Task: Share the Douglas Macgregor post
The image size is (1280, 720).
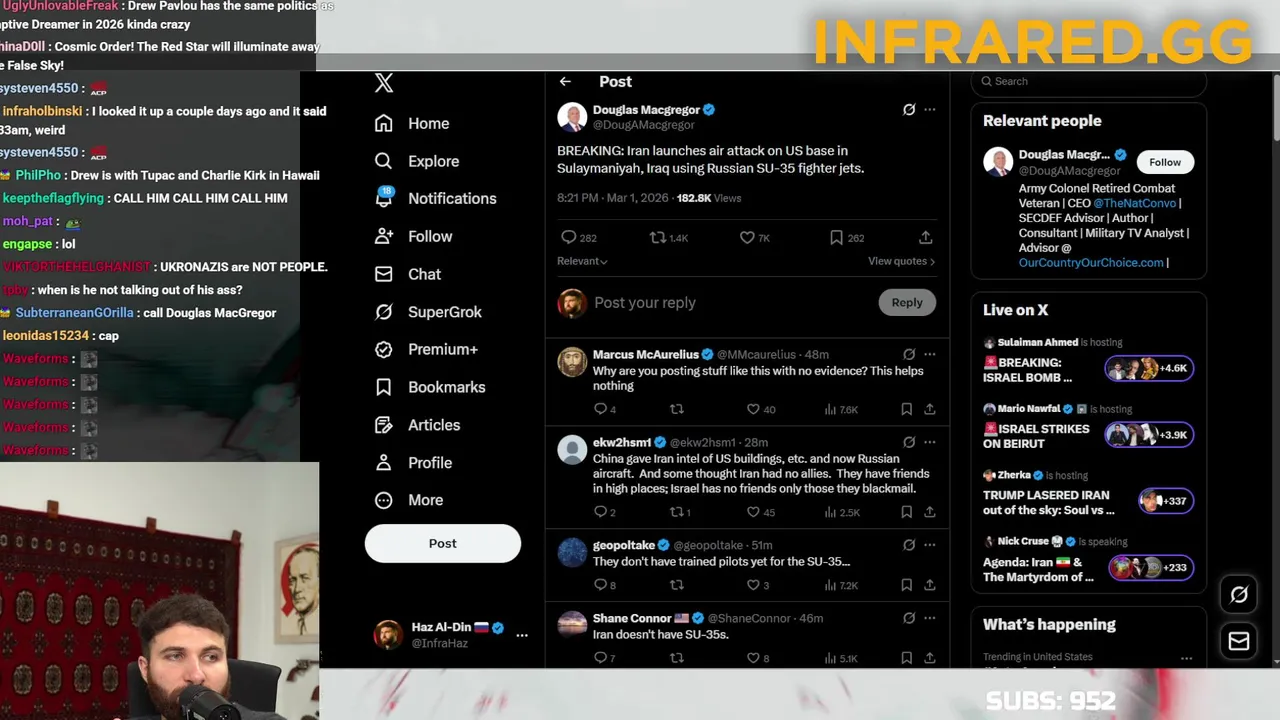Action: [926, 237]
